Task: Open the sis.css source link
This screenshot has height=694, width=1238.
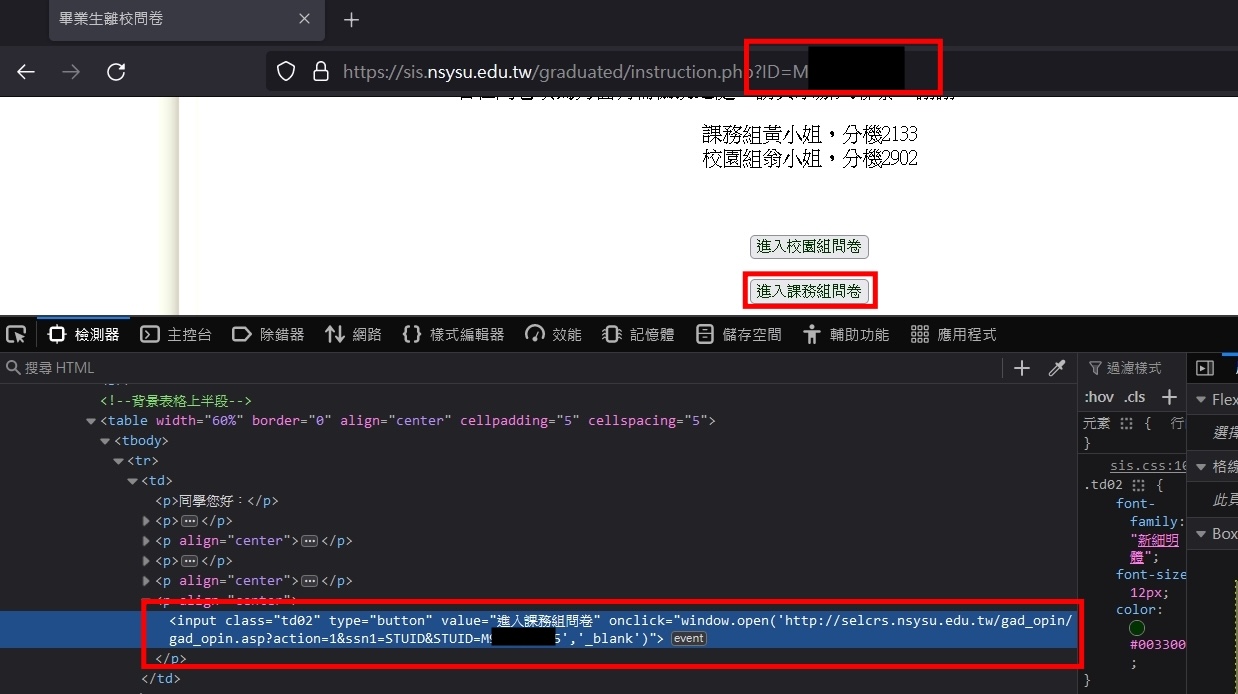Action: tap(1148, 466)
